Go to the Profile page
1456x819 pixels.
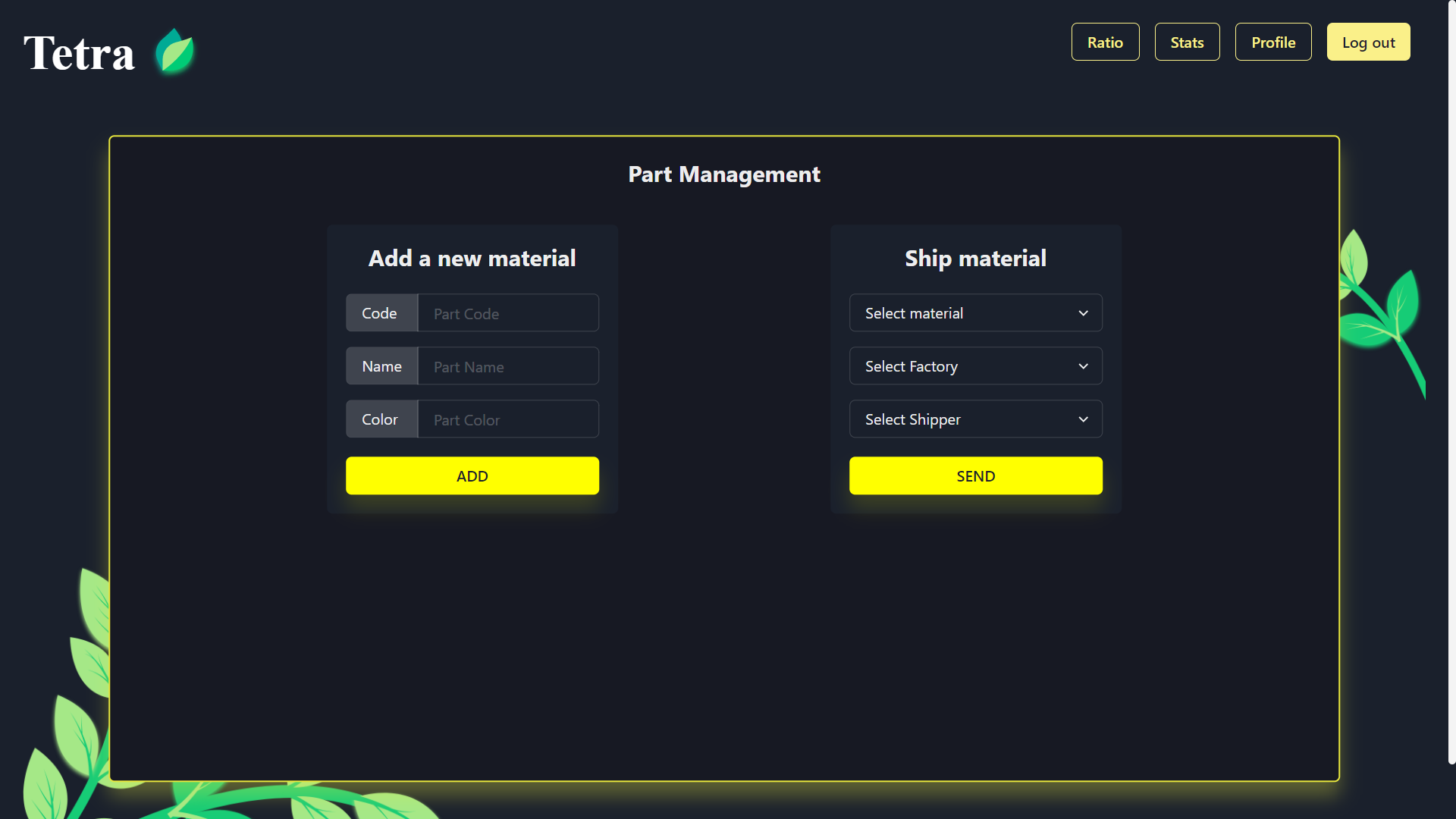click(1272, 42)
